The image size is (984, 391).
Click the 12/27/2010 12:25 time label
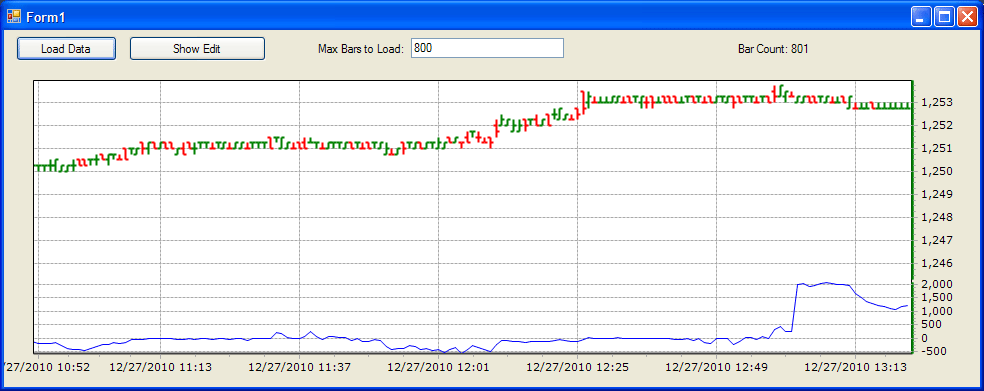577,367
